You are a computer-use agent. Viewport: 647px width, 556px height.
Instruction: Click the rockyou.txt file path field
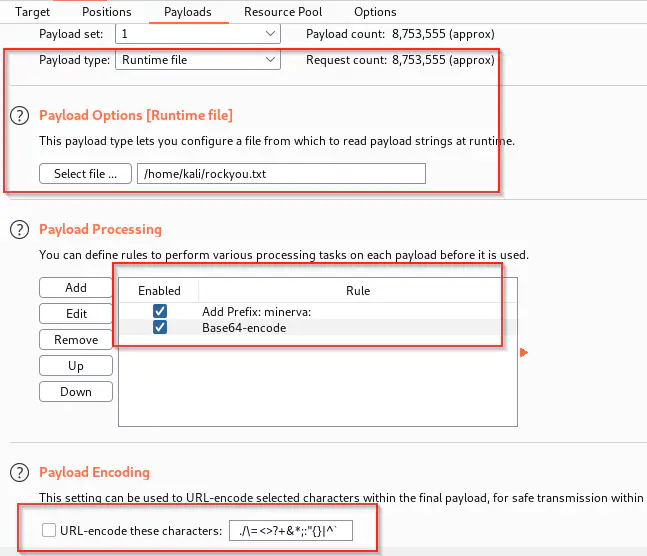[281, 174]
